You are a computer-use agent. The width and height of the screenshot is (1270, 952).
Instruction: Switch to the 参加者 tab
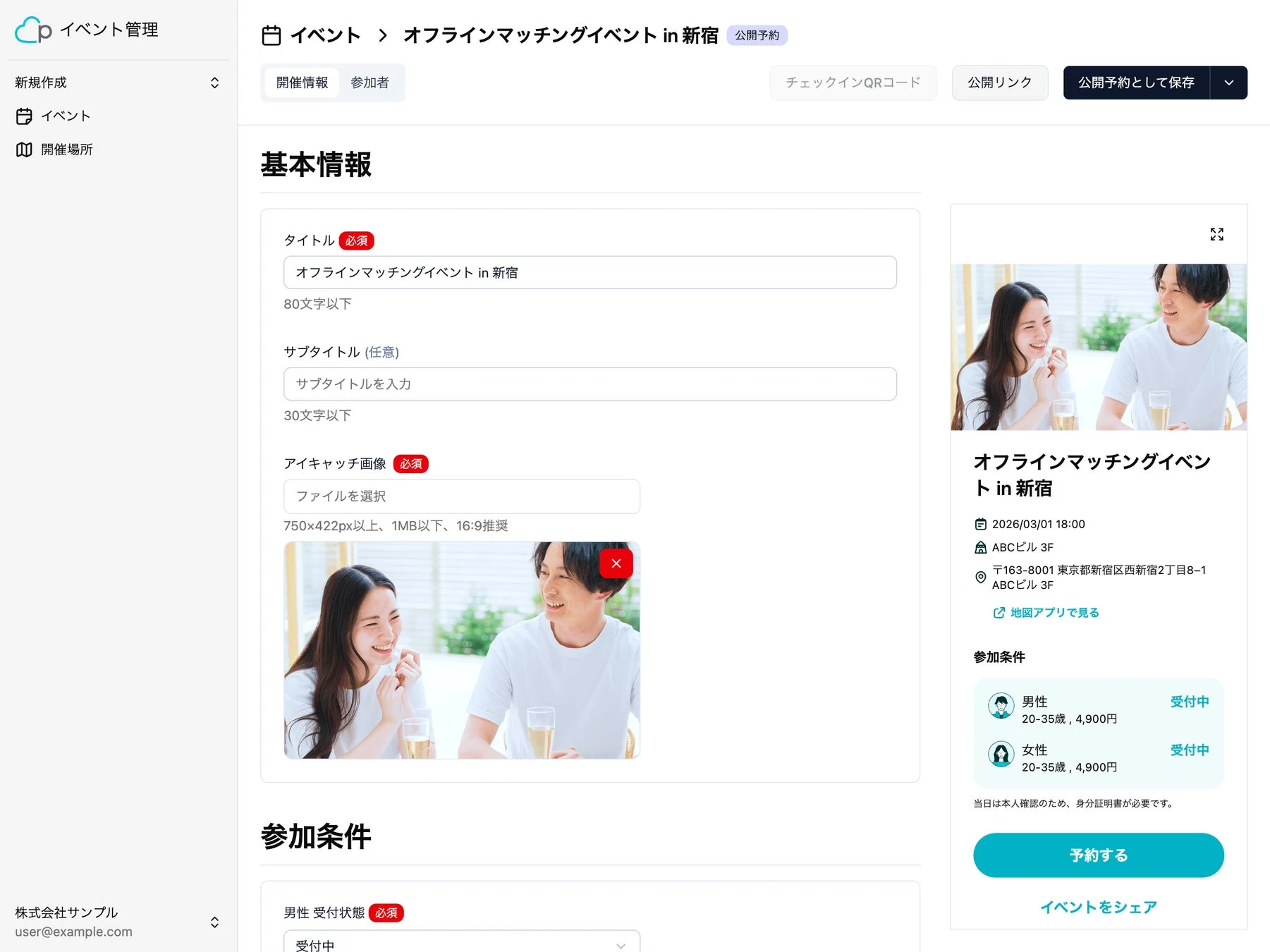[370, 83]
